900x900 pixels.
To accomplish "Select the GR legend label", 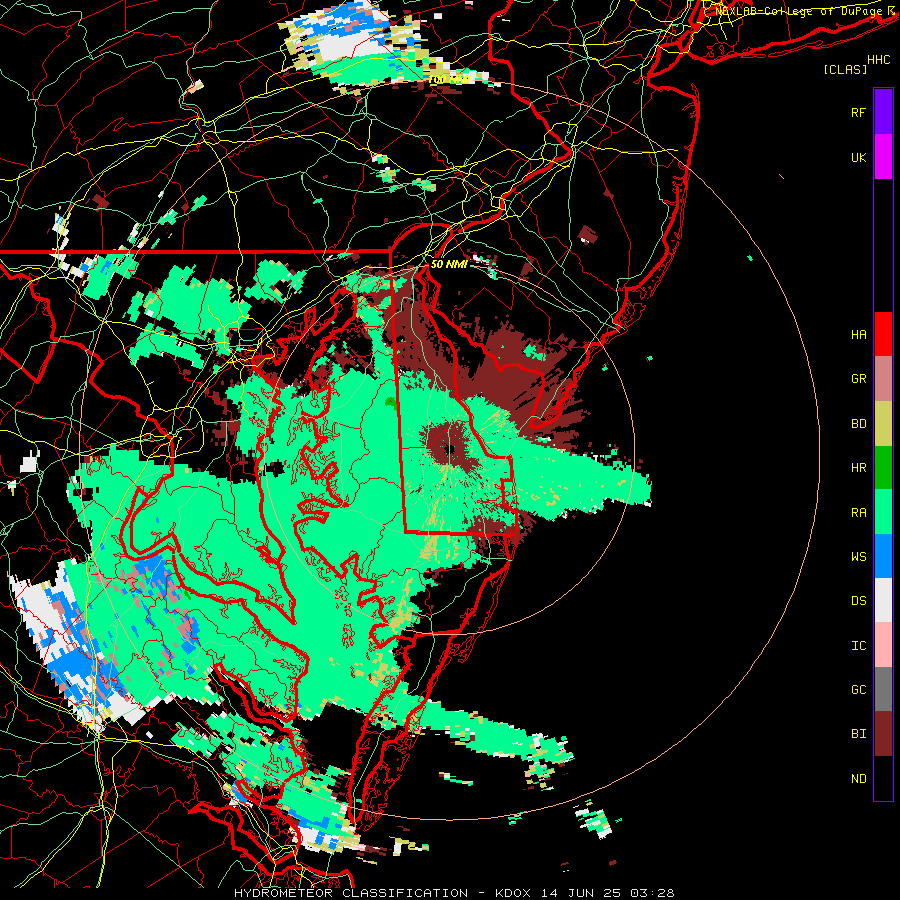I will tap(858, 379).
